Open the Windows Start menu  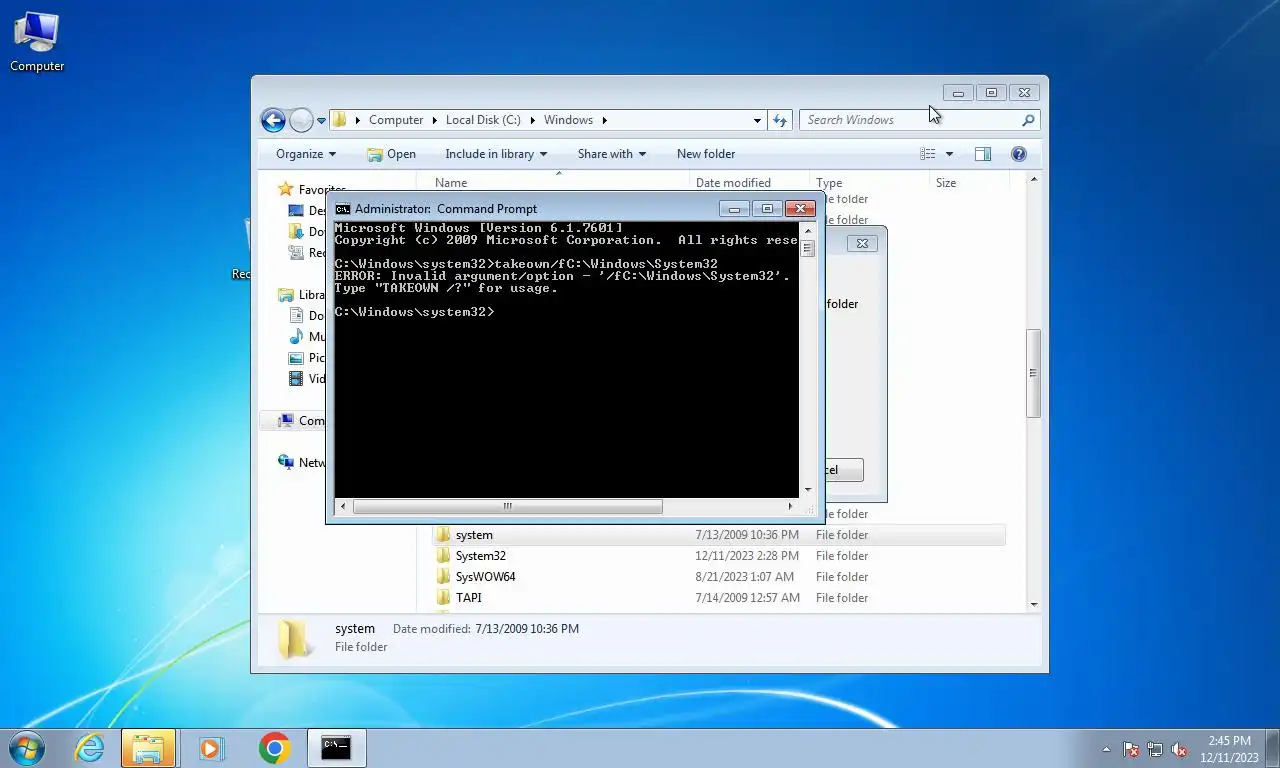[x=27, y=748]
